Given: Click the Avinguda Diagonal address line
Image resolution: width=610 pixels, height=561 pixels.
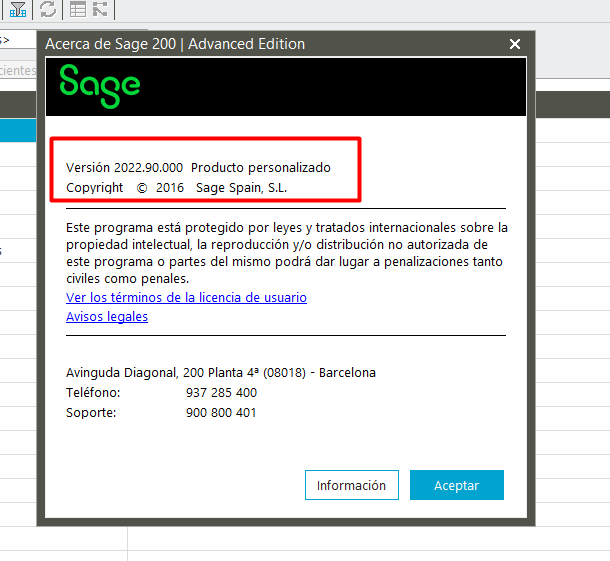Looking at the screenshot, I should (221, 373).
